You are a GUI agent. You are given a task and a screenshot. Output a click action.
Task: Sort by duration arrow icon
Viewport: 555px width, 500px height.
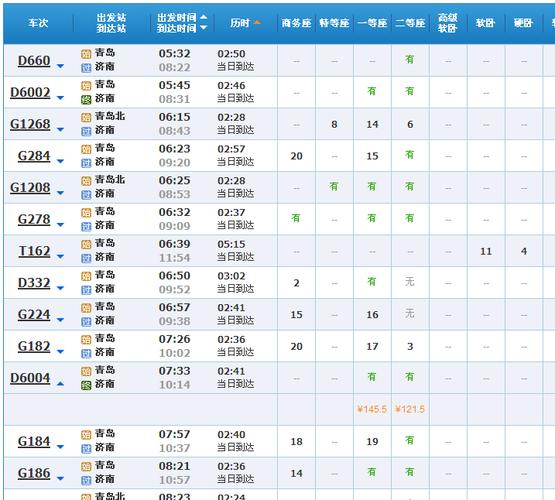pyautogui.click(x=257, y=23)
